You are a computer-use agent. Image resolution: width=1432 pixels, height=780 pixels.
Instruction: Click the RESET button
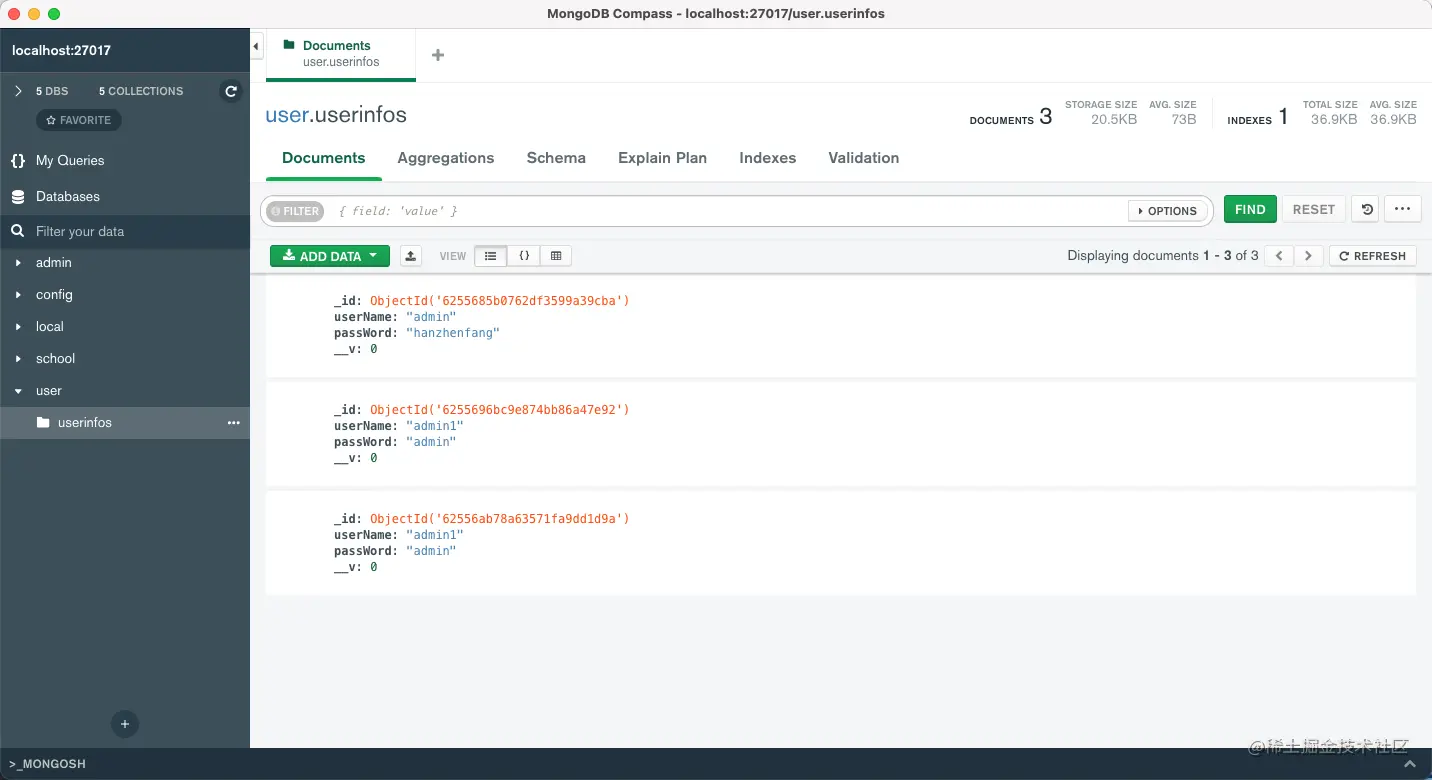pos(1313,210)
